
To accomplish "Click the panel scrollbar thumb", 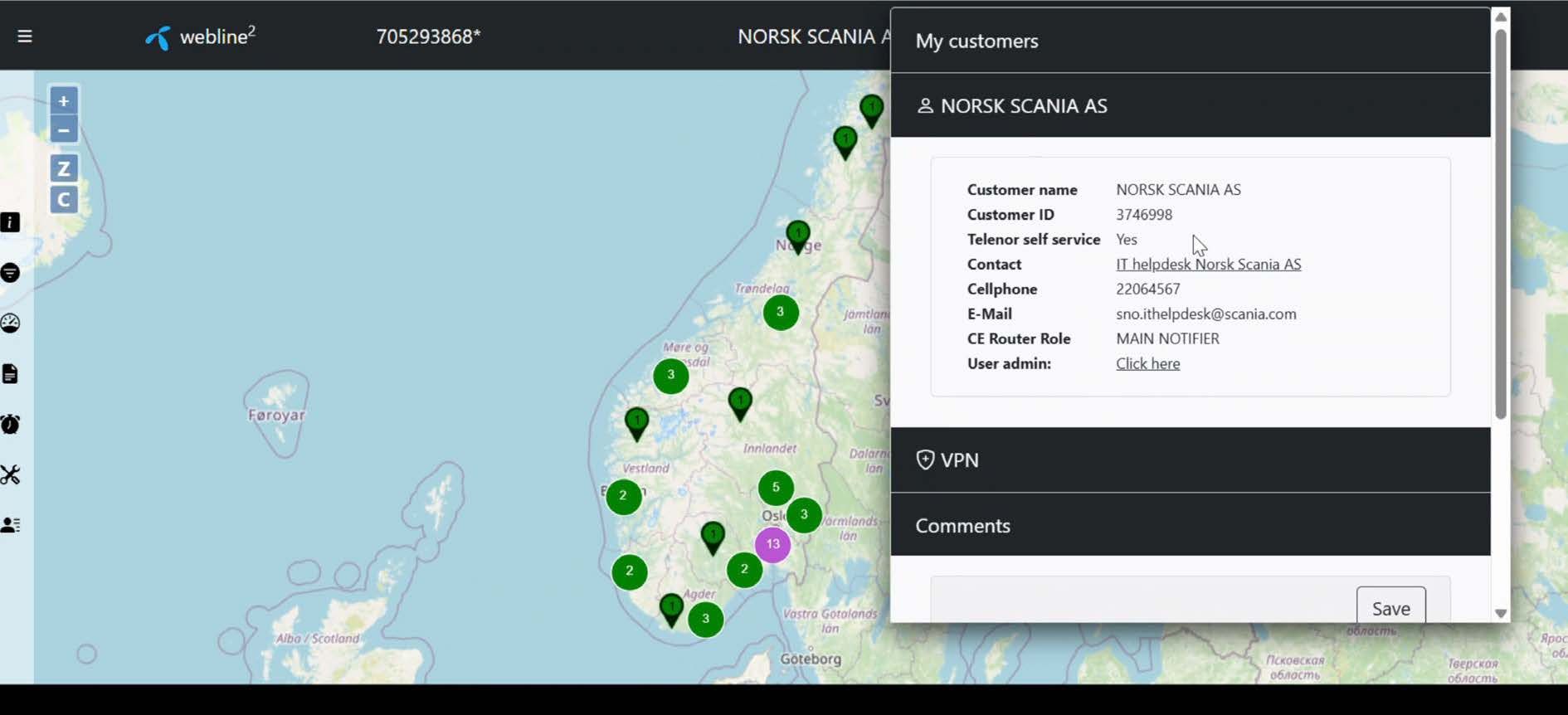I will point(1500,224).
